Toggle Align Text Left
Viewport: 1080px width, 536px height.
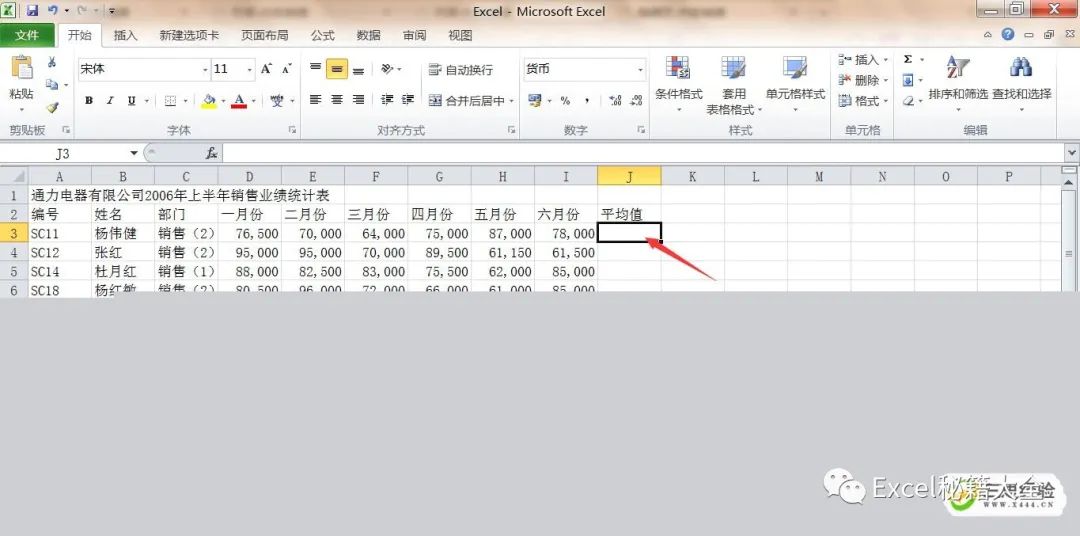click(315, 100)
